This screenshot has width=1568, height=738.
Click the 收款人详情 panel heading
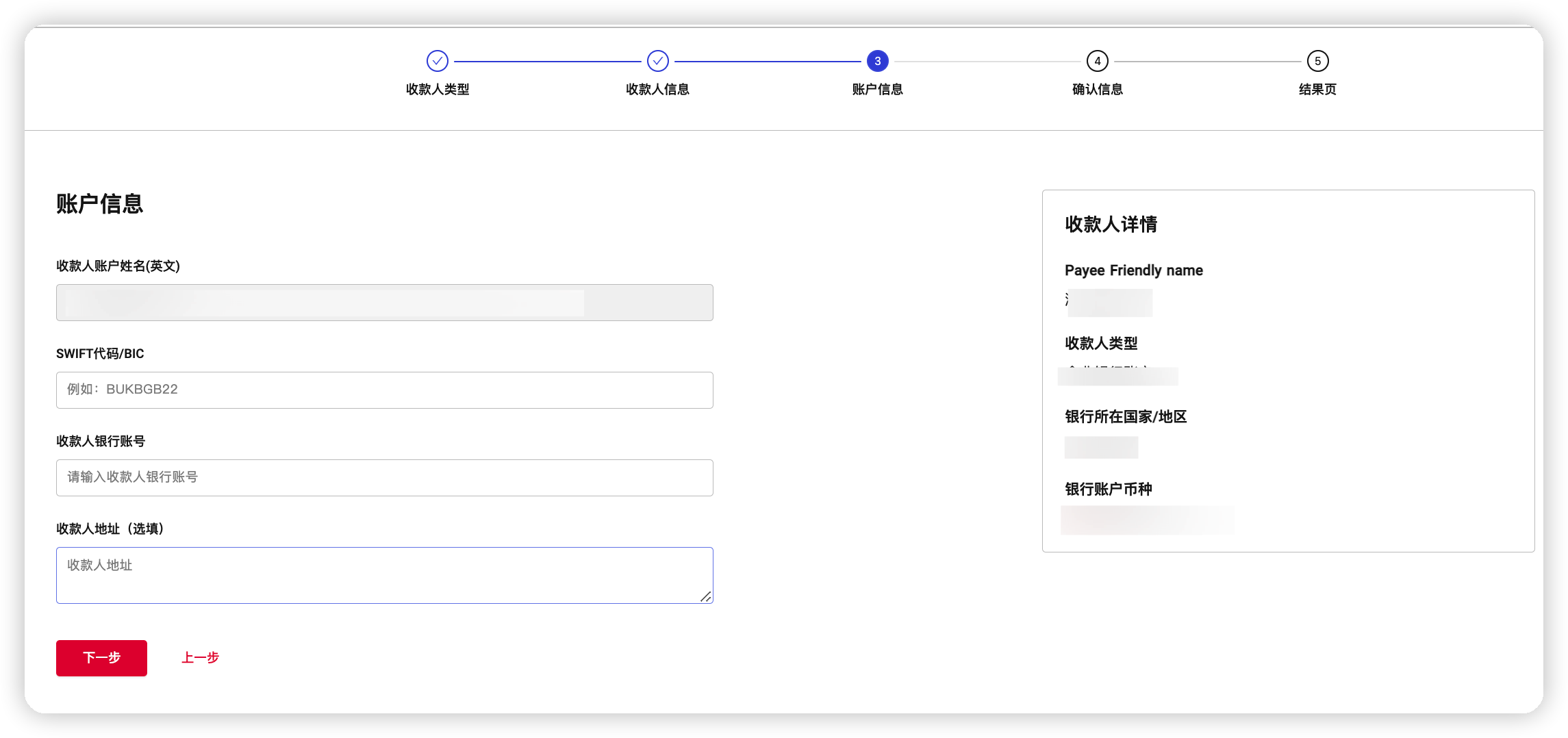coord(1111,225)
